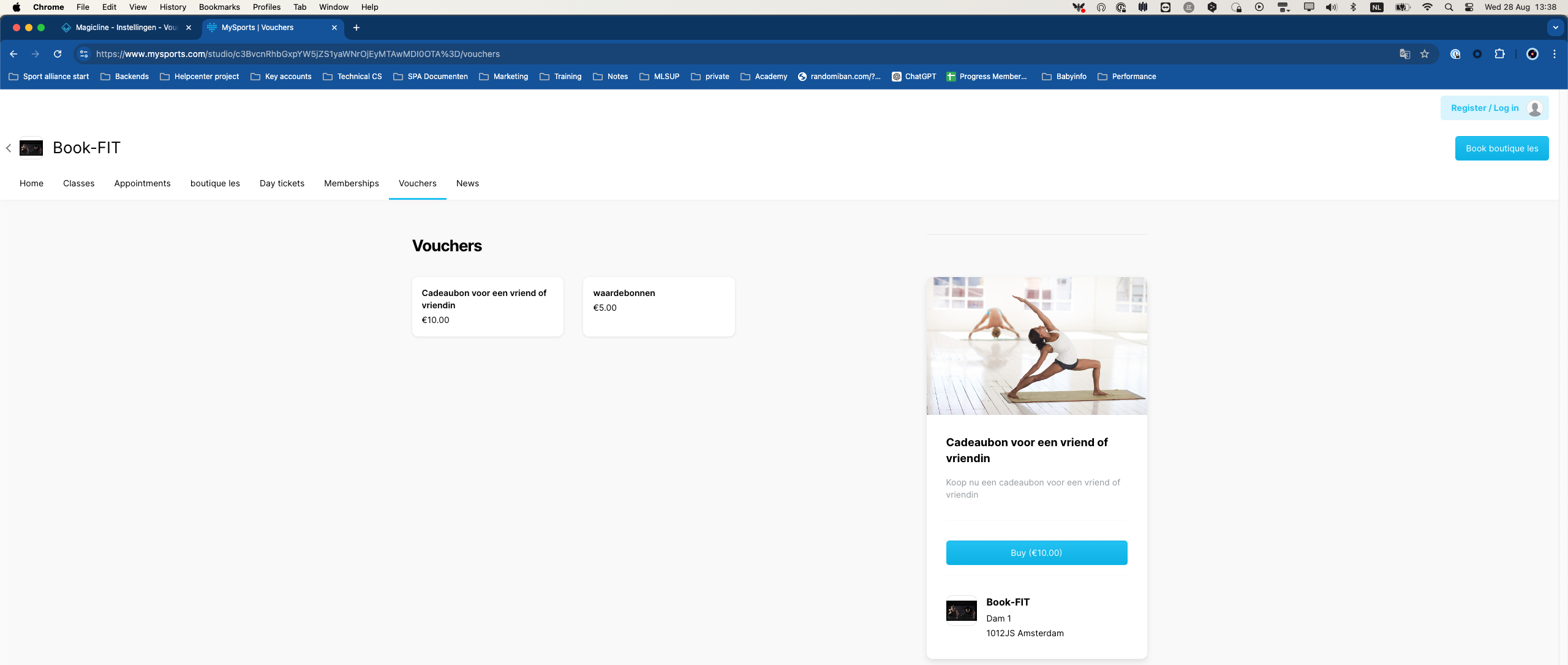Close the Magicline Instellingen tab
This screenshot has height=665, width=1568.
pyautogui.click(x=189, y=28)
